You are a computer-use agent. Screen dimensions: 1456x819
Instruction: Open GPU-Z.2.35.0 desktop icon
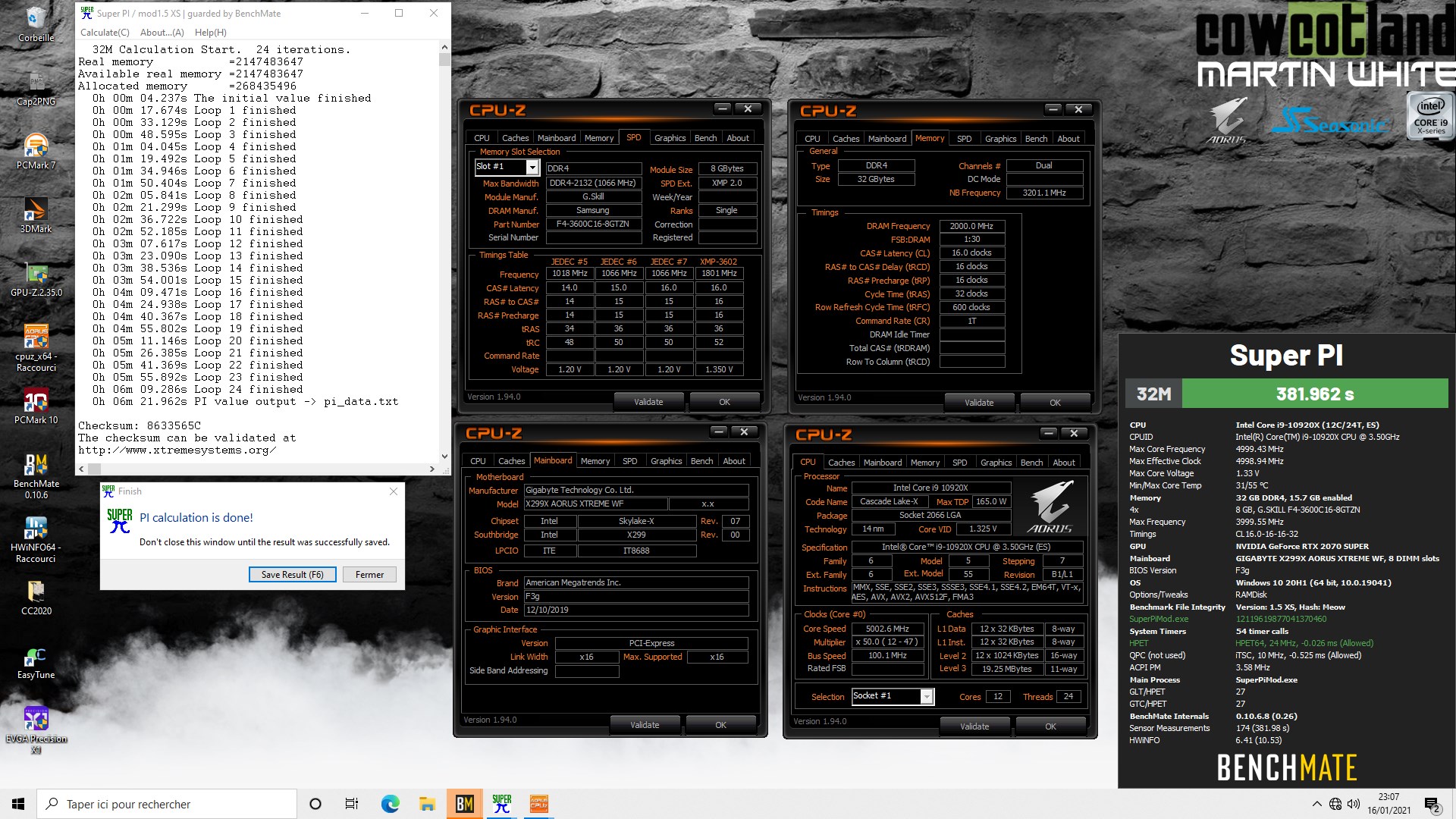(36, 278)
